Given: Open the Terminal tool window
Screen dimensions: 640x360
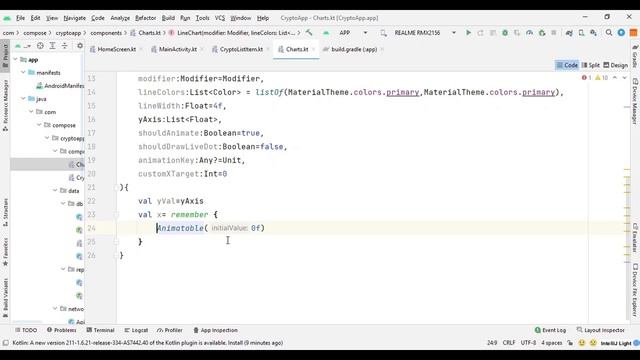Looking at the screenshot, I should (x=100, y=330).
